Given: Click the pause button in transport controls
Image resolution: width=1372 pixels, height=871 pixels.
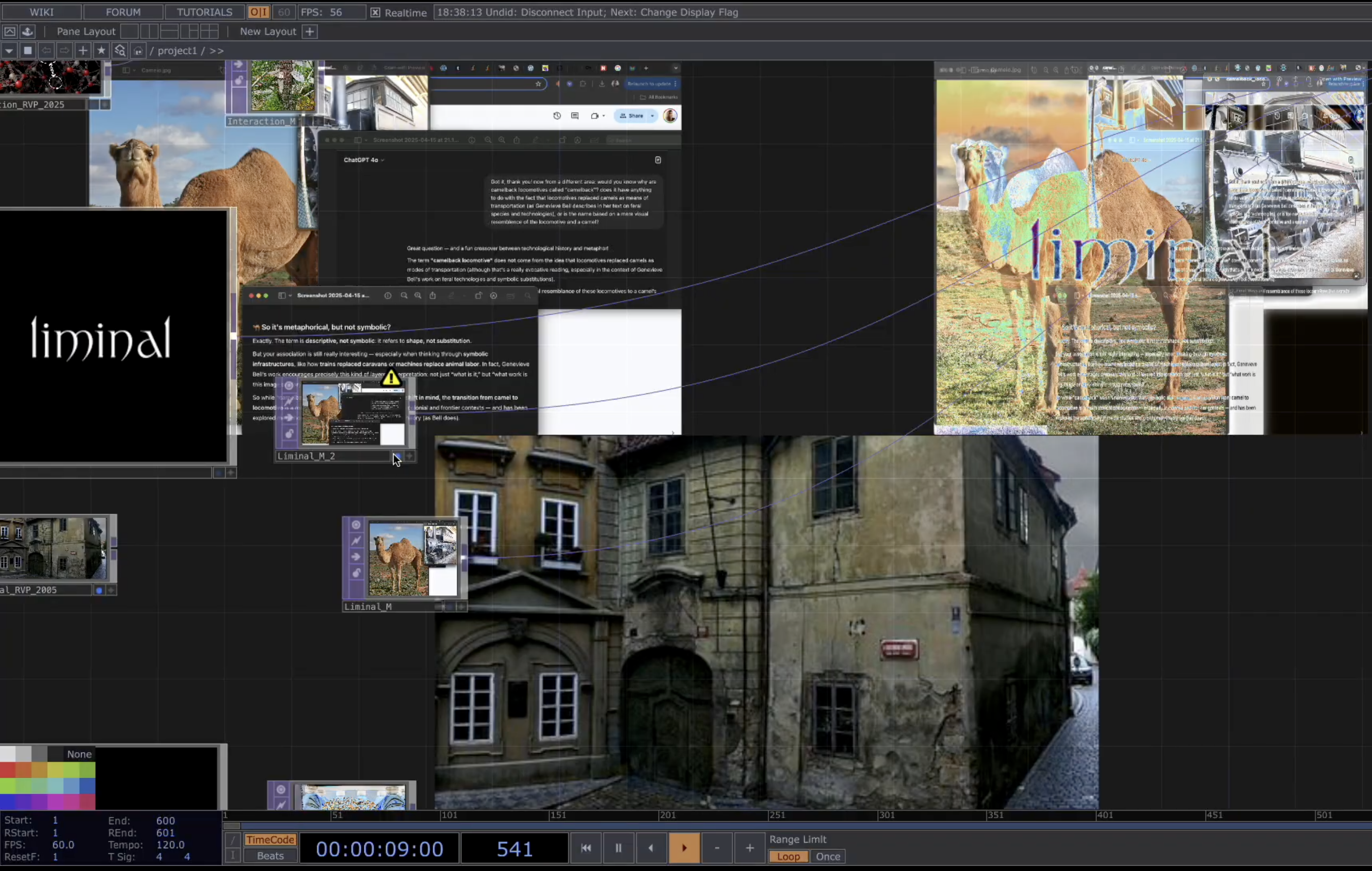Looking at the screenshot, I should (x=618, y=848).
